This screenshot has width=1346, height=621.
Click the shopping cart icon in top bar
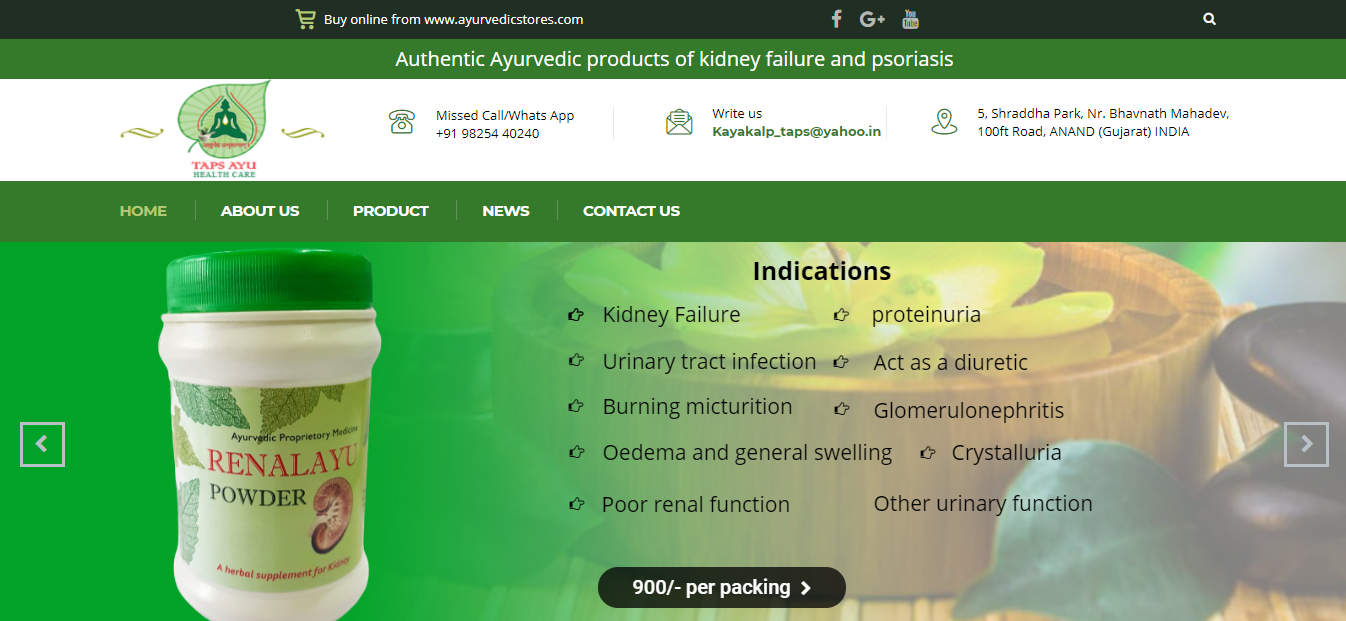pos(305,19)
